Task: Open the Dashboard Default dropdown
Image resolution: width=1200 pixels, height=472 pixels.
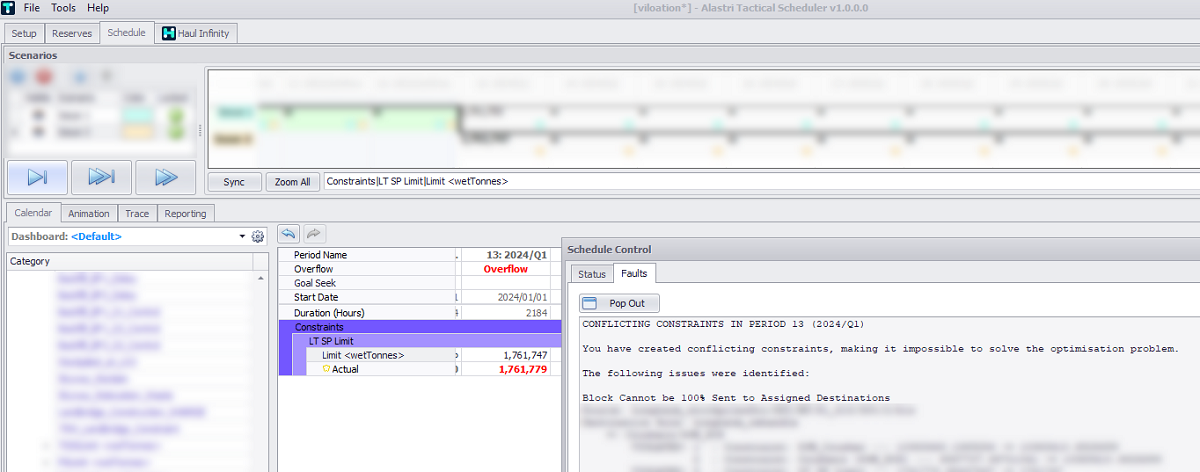Action: pos(128,237)
